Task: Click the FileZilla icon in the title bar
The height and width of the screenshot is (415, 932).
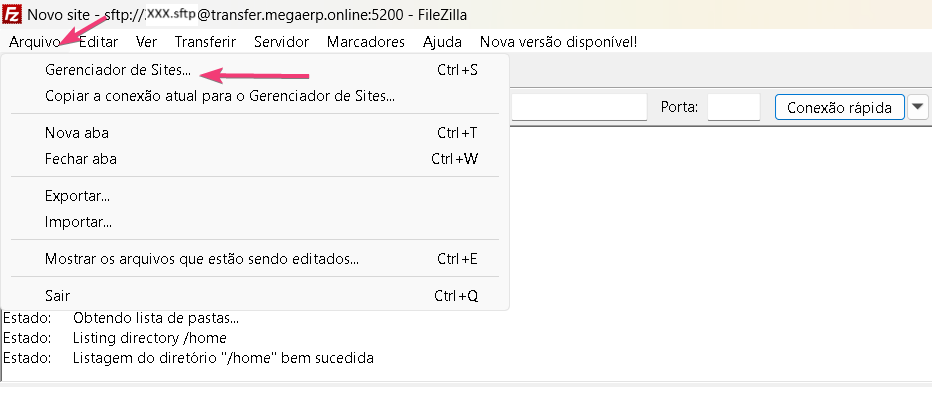Action: (x=12, y=14)
